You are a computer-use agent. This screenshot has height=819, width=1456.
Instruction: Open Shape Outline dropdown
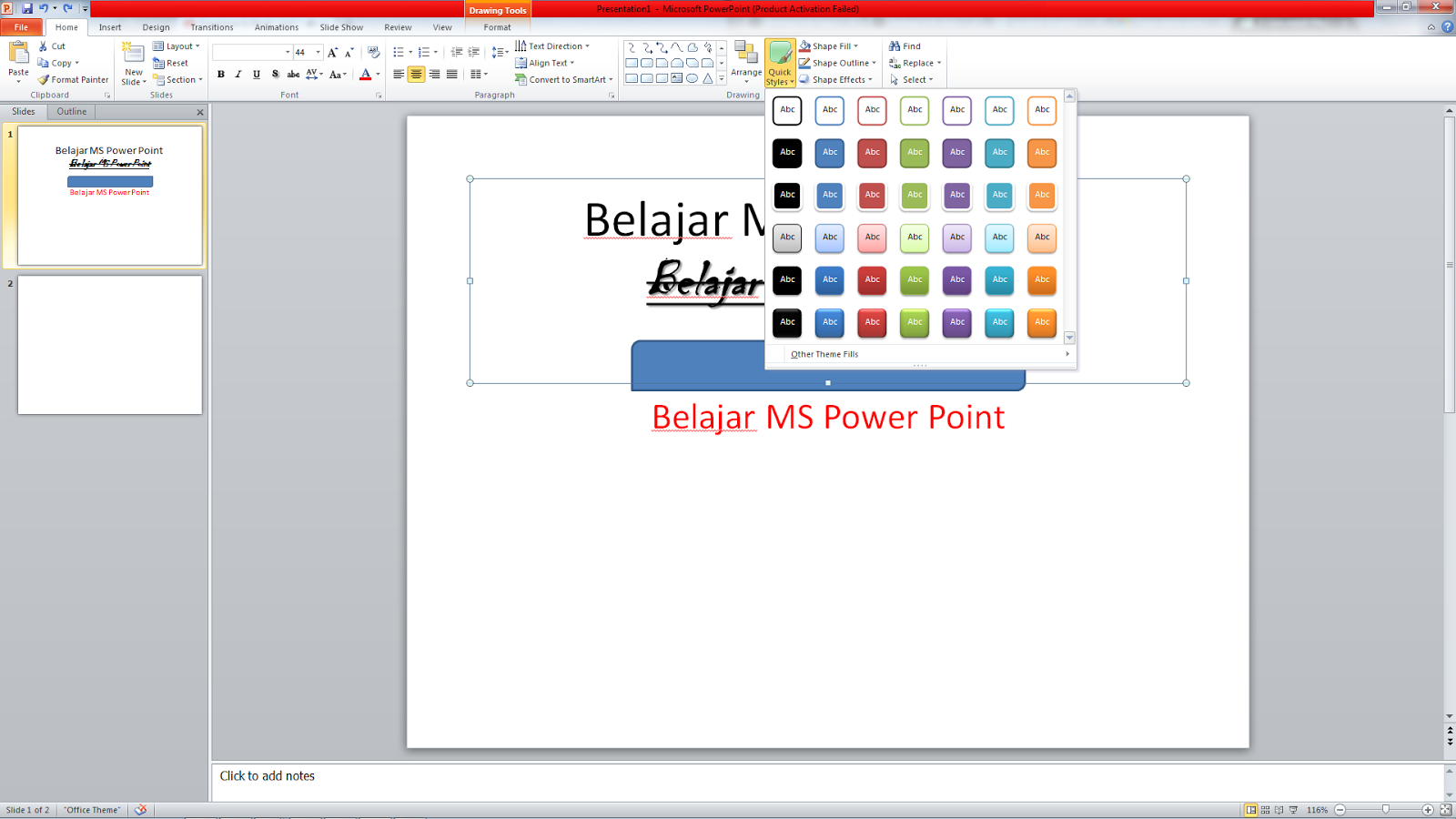coord(837,64)
